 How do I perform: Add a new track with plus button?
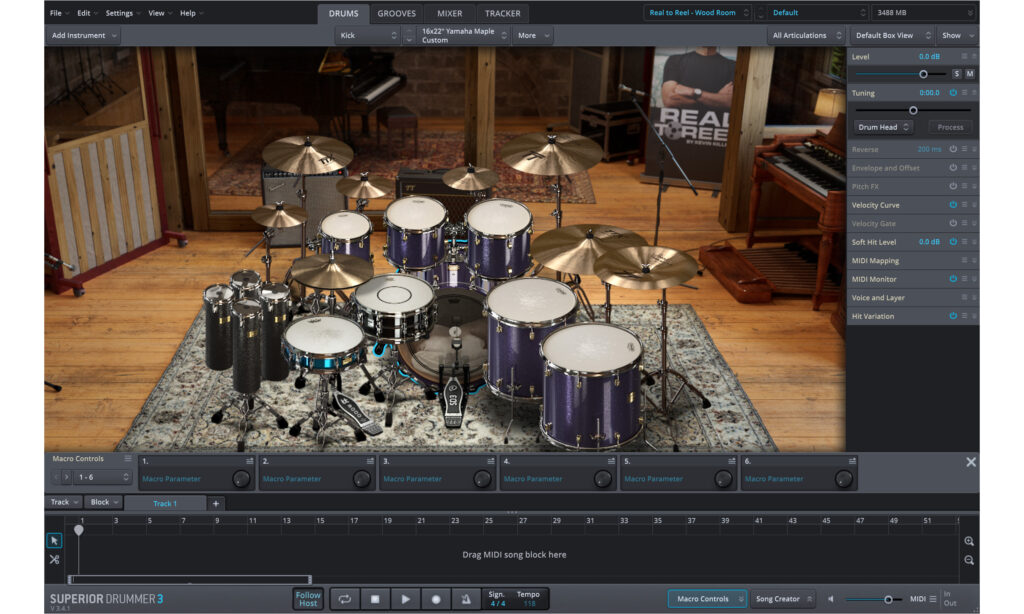[216, 503]
